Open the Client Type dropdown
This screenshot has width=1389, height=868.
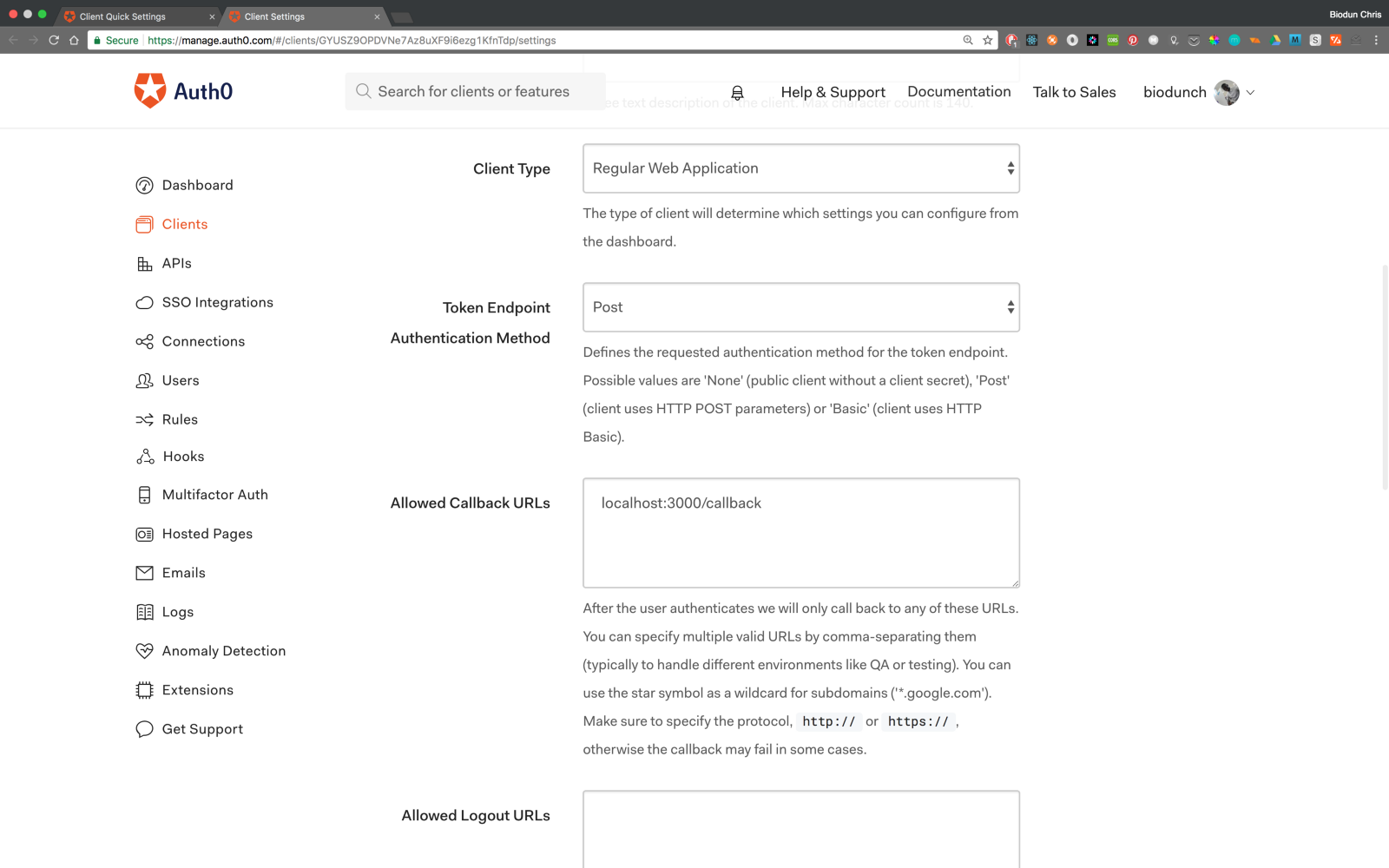pos(801,168)
